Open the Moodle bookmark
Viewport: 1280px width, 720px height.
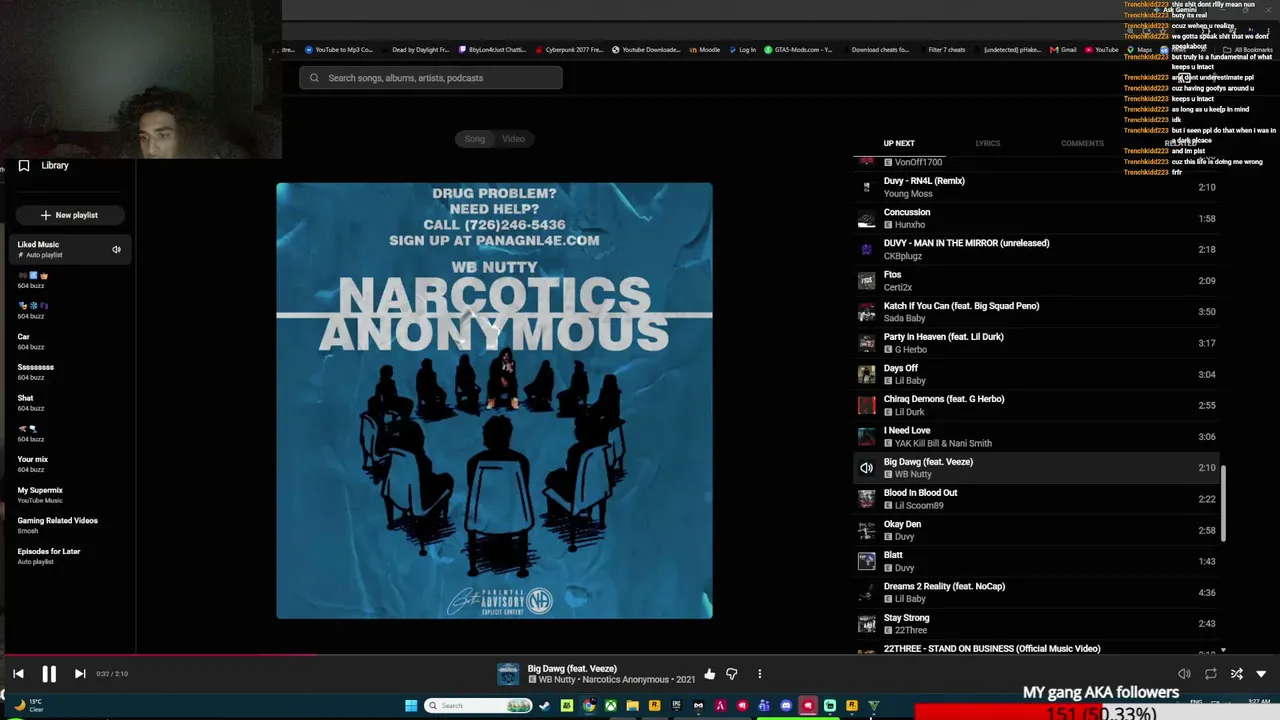point(705,50)
